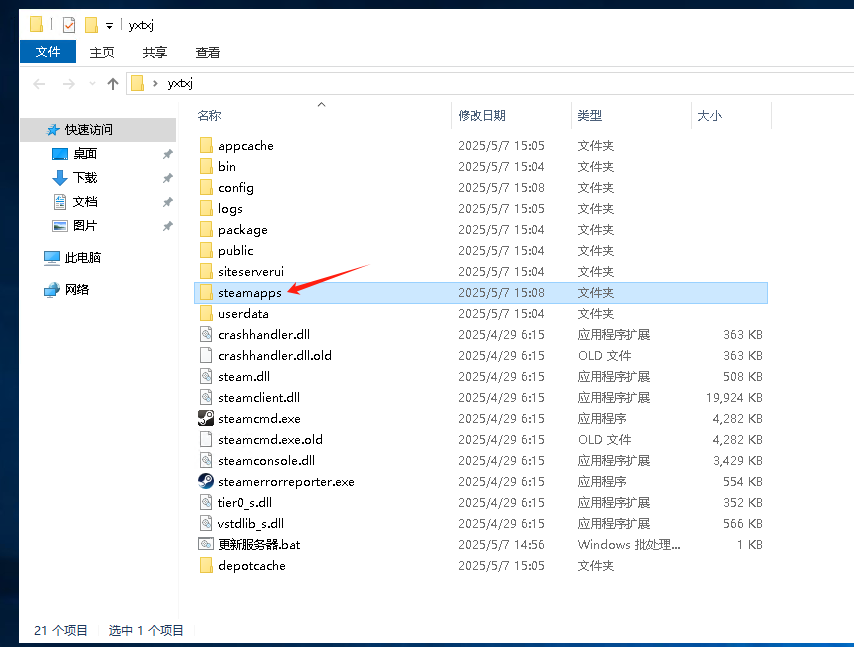The image size is (854, 647).
Task: Switch to the 主页 ribbon tab
Action: [x=102, y=52]
